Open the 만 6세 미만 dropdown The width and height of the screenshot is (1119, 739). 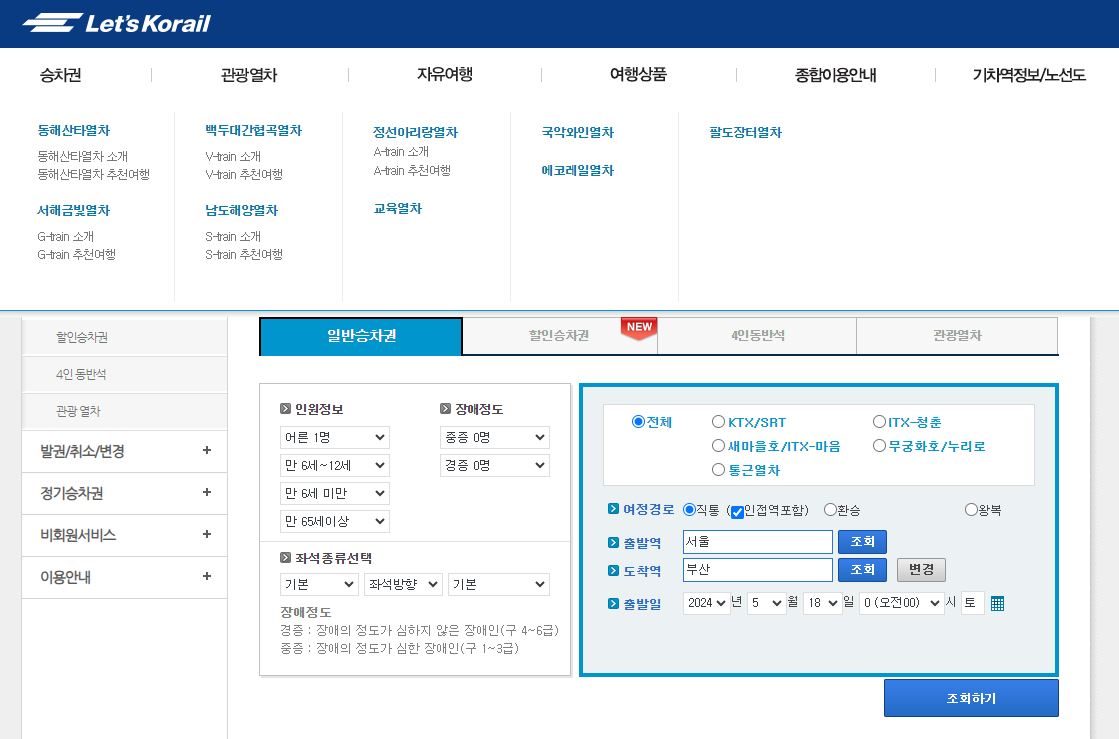tap(335, 493)
